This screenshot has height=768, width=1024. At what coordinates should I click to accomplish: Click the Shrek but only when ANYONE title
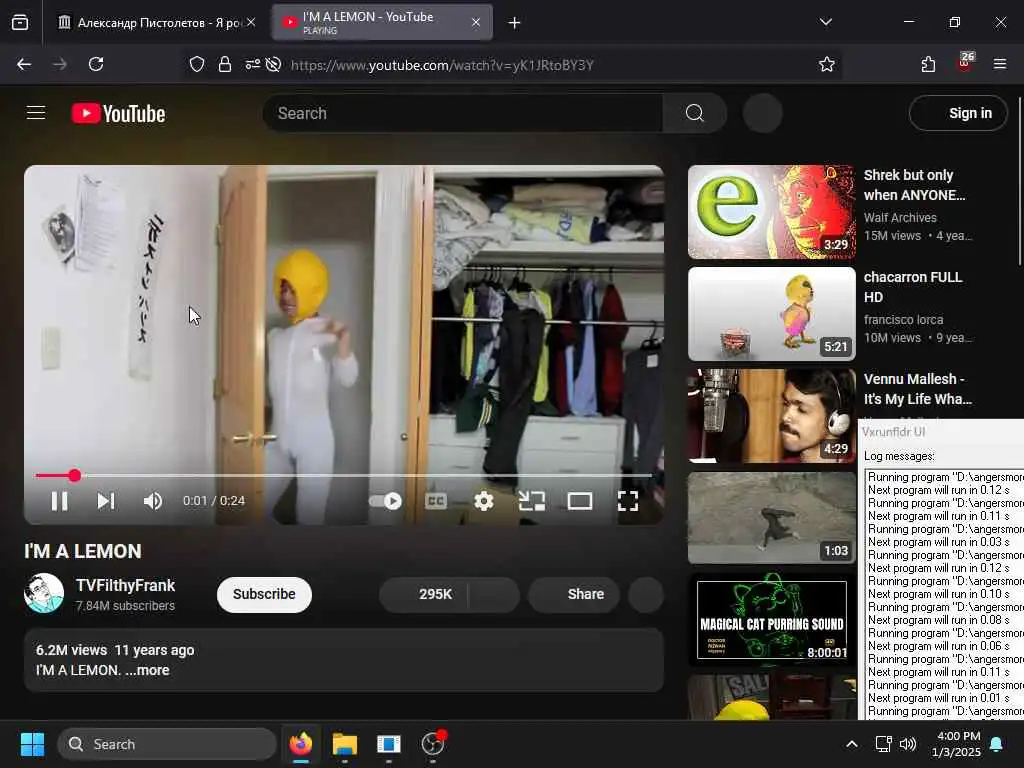914,185
